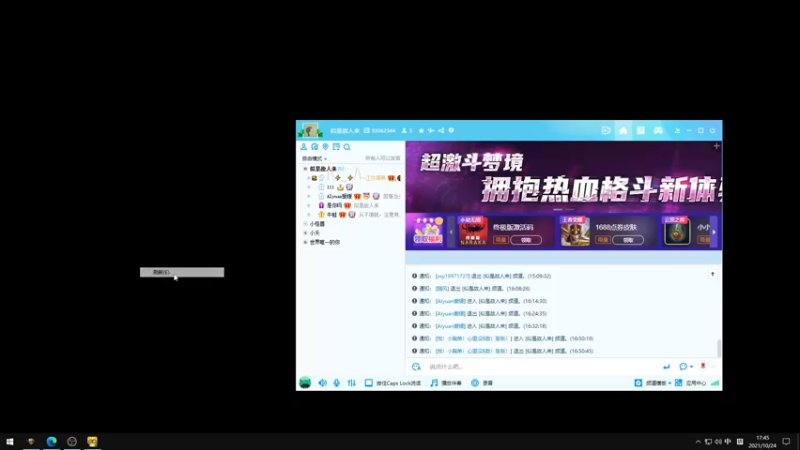This screenshot has width=800, height=450.
Task: Click the airplane icon in channel header
Action: tap(431, 131)
